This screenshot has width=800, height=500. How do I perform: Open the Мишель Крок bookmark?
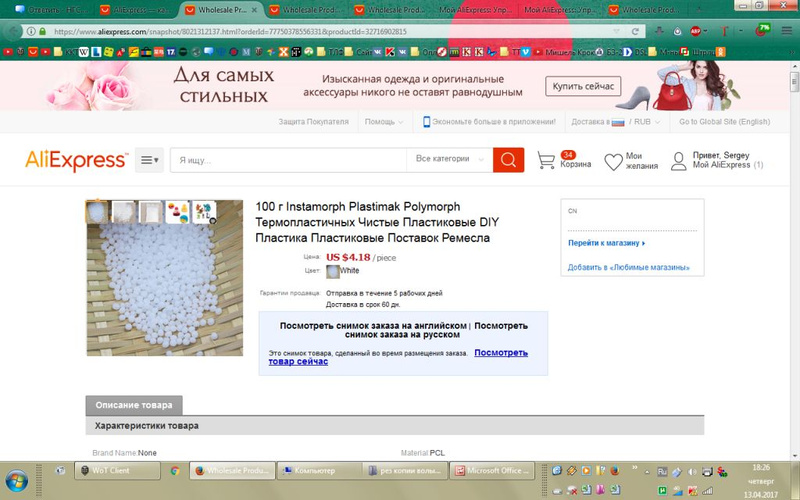564,52
